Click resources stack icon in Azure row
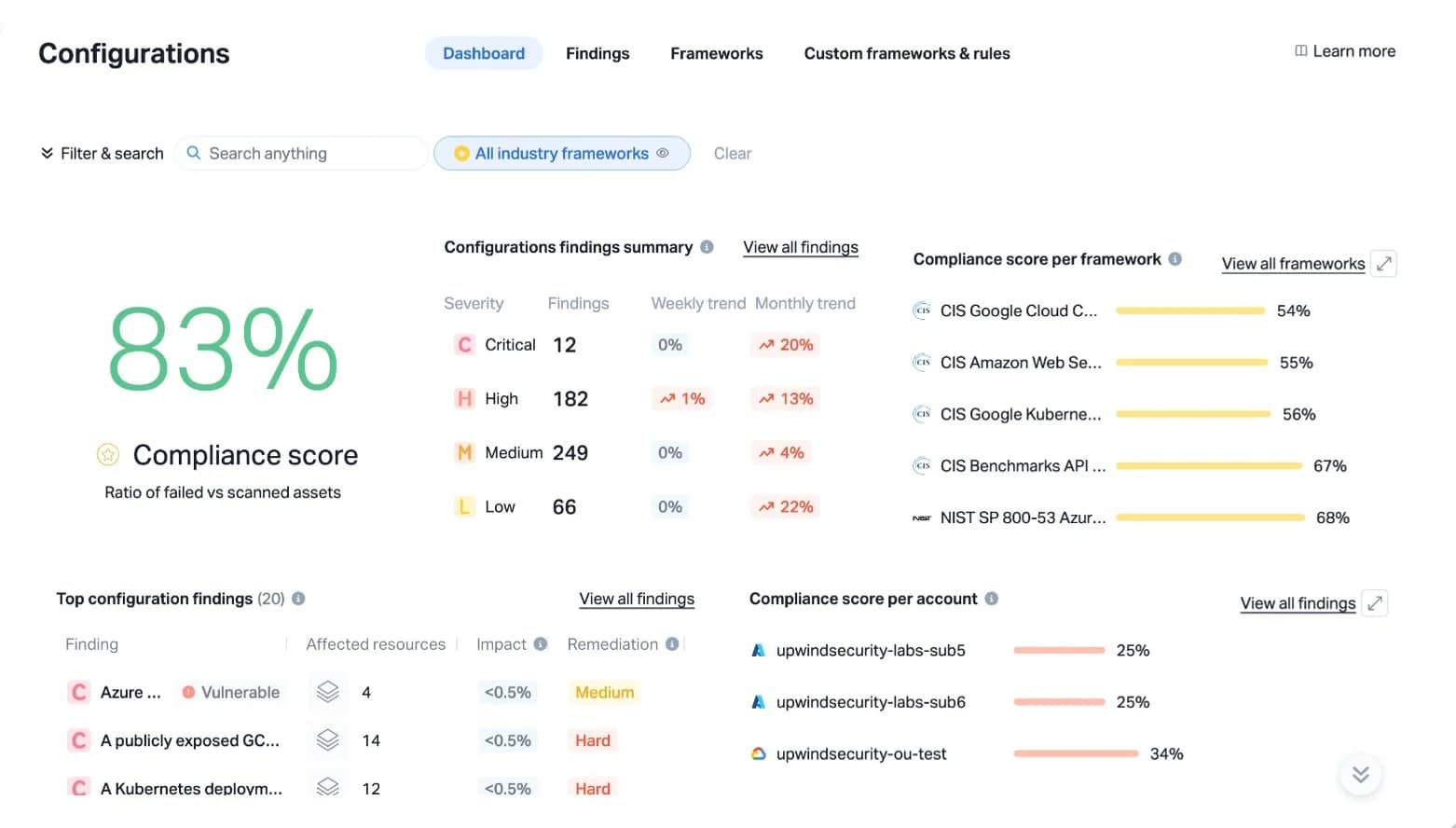The width and height of the screenshot is (1456, 828). 327,692
